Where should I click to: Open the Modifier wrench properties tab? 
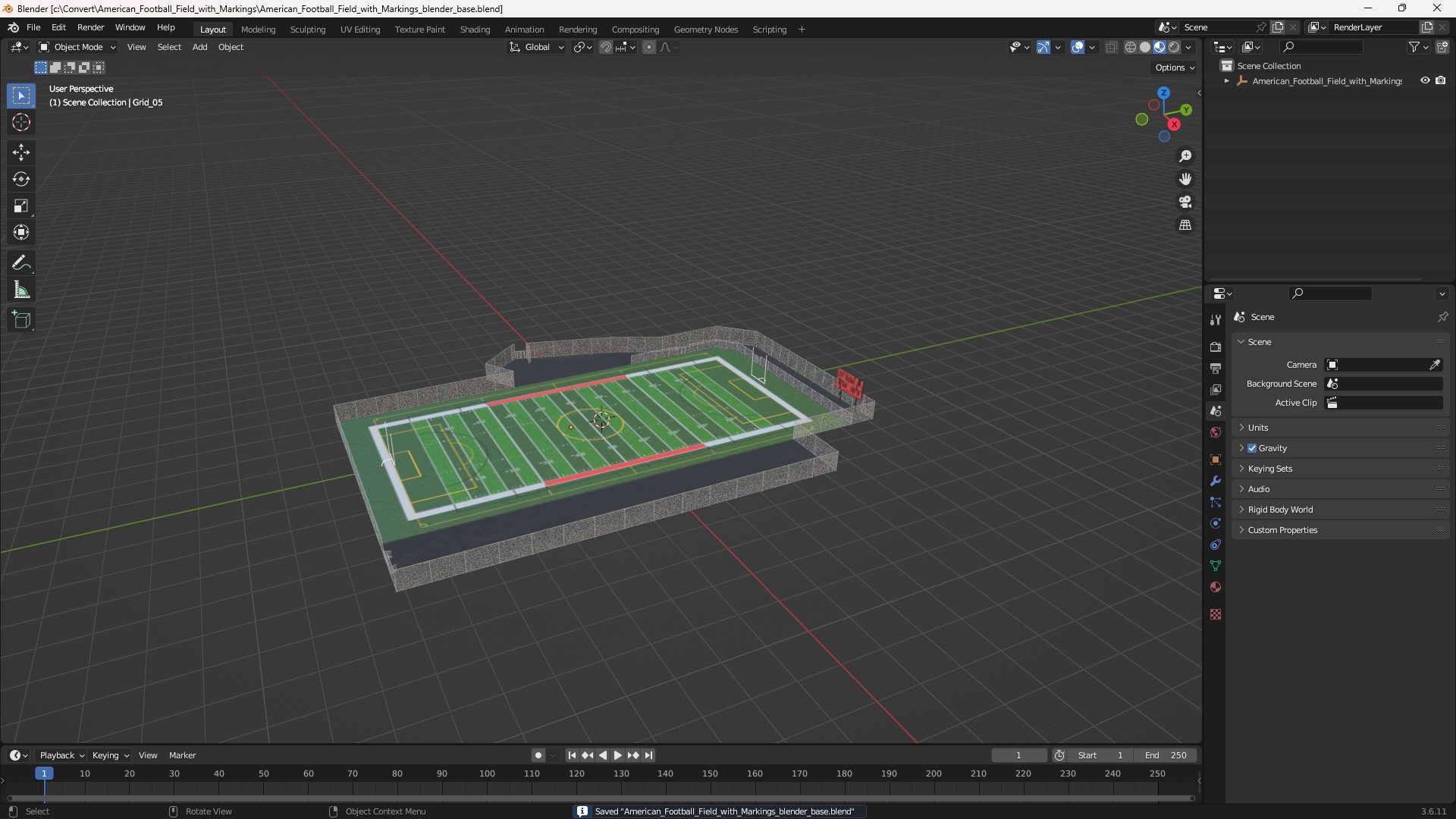[x=1216, y=481]
